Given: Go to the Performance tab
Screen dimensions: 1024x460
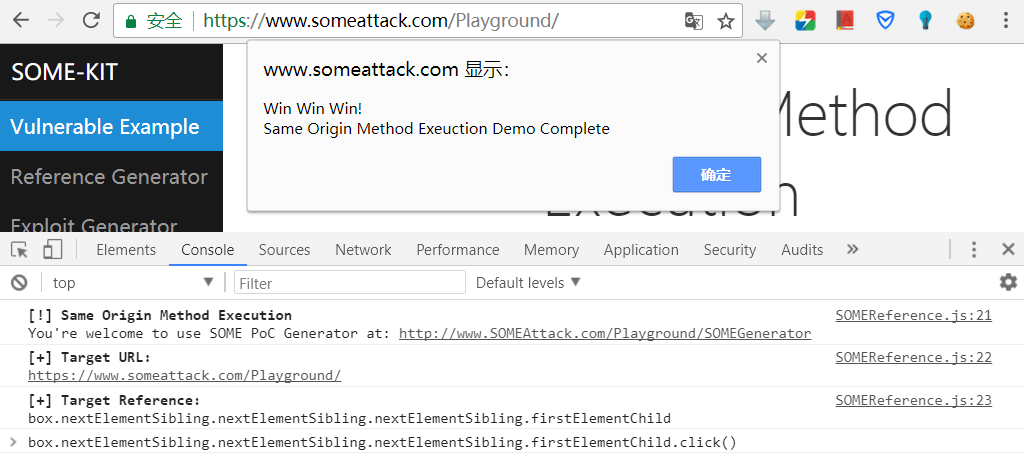Looking at the screenshot, I should tap(458, 250).
